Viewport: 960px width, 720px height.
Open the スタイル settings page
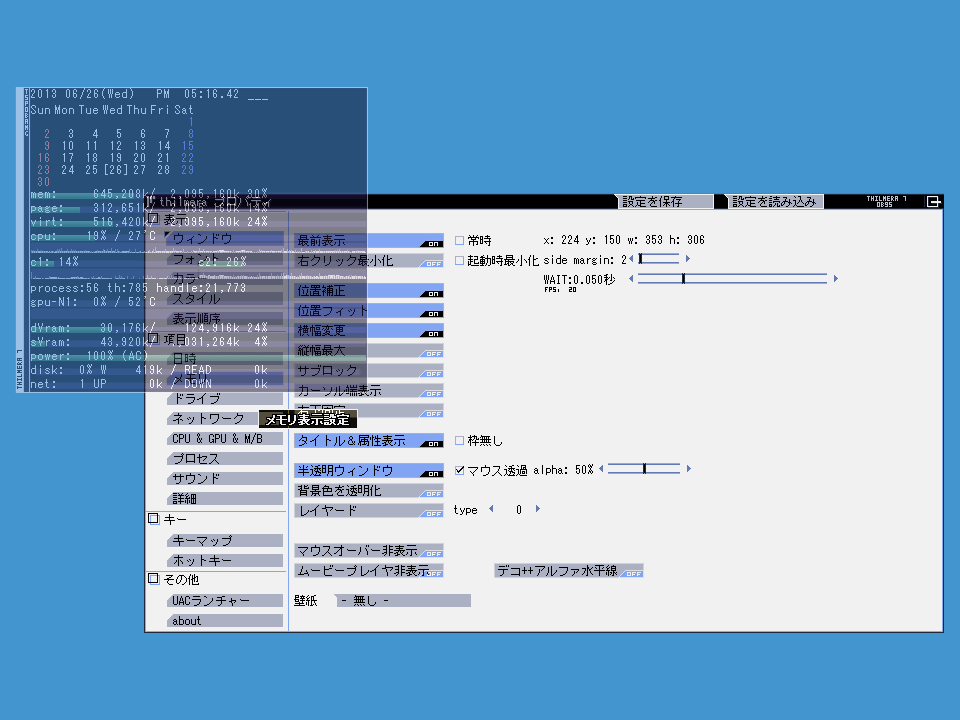(225, 299)
